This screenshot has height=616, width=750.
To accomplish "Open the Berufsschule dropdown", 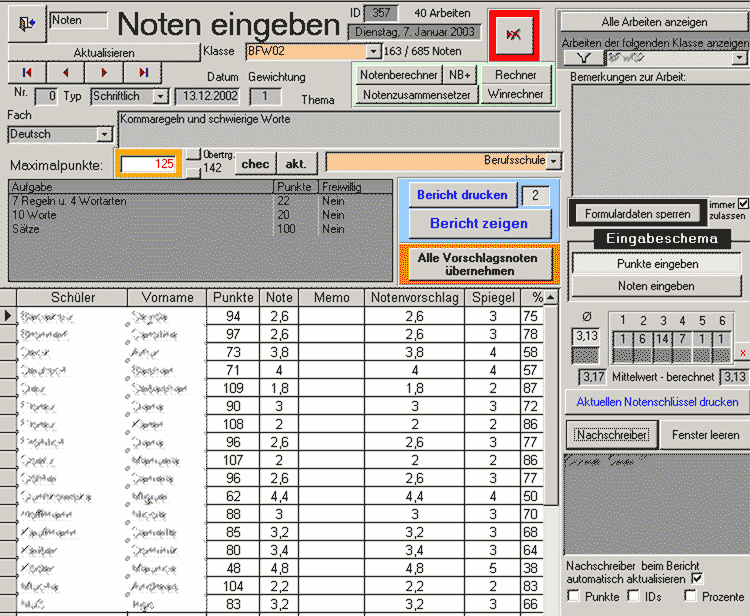I will [553, 161].
